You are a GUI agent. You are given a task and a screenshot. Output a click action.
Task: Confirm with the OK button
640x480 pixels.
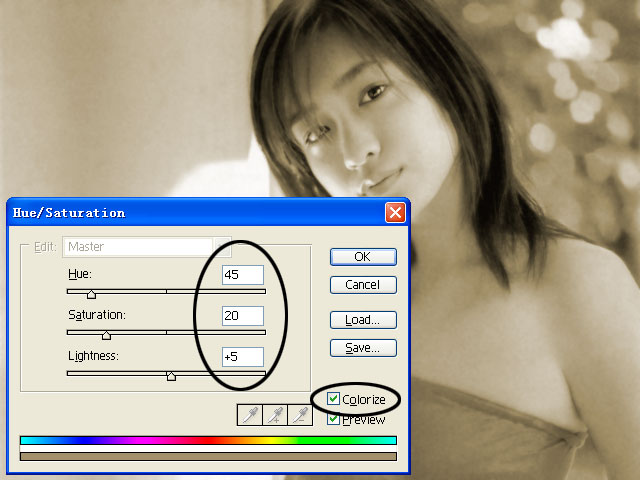tap(363, 257)
